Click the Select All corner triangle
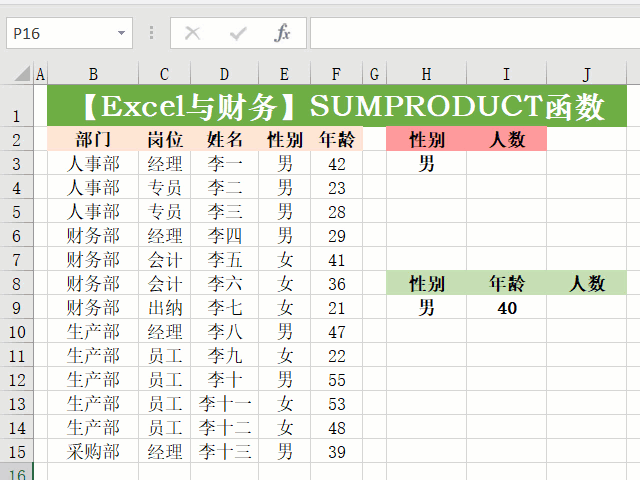640x480 pixels. pos(23,73)
